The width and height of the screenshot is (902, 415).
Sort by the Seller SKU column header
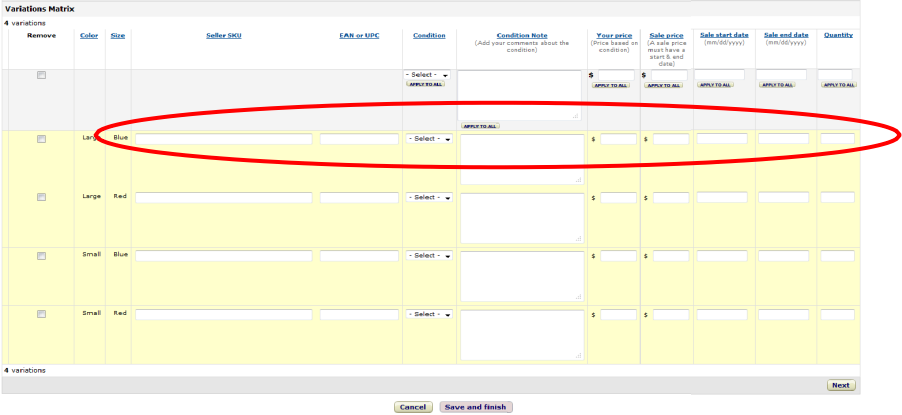[223, 35]
